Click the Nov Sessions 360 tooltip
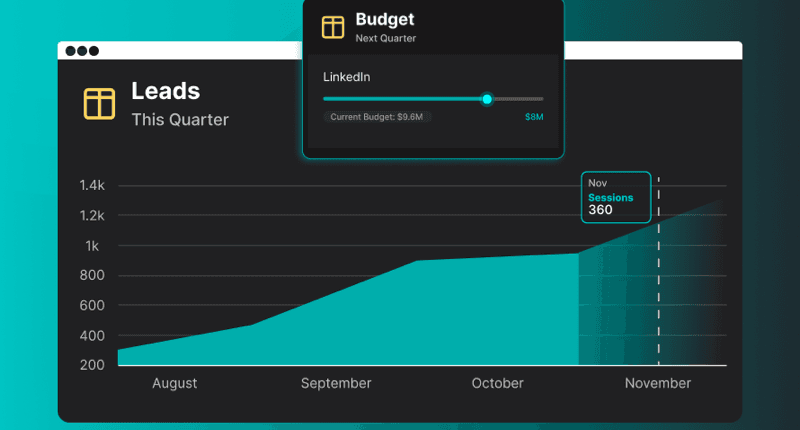Image resolution: width=800 pixels, height=430 pixels. pyautogui.click(x=616, y=197)
